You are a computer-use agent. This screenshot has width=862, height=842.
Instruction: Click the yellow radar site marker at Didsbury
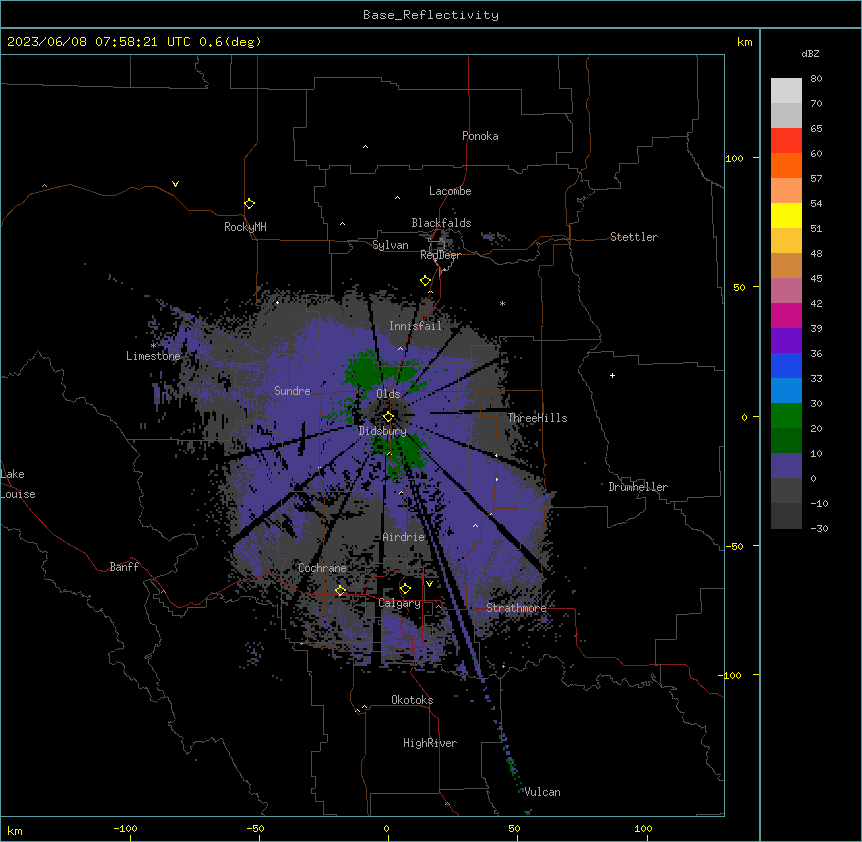click(x=388, y=416)
